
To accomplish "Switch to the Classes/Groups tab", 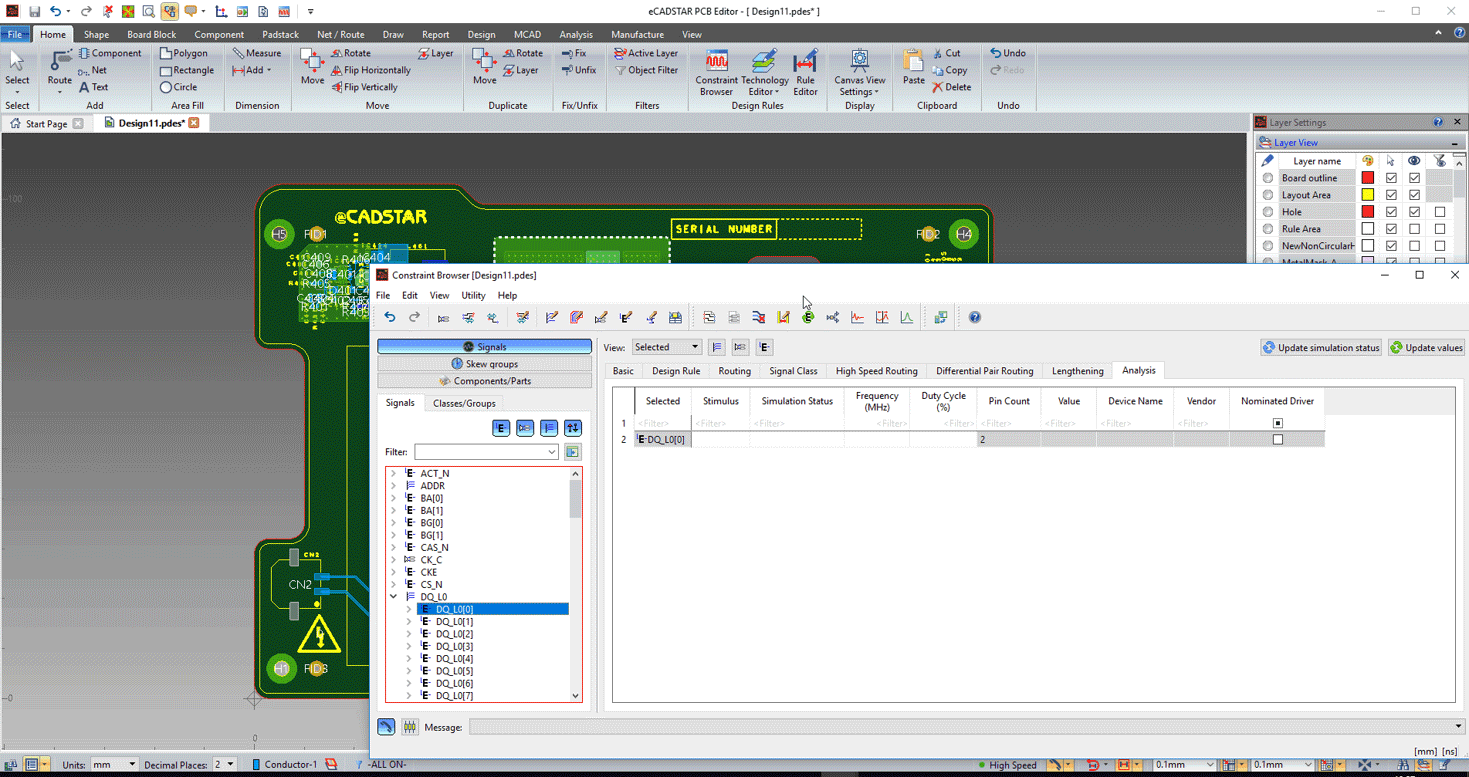I will 464,403.
